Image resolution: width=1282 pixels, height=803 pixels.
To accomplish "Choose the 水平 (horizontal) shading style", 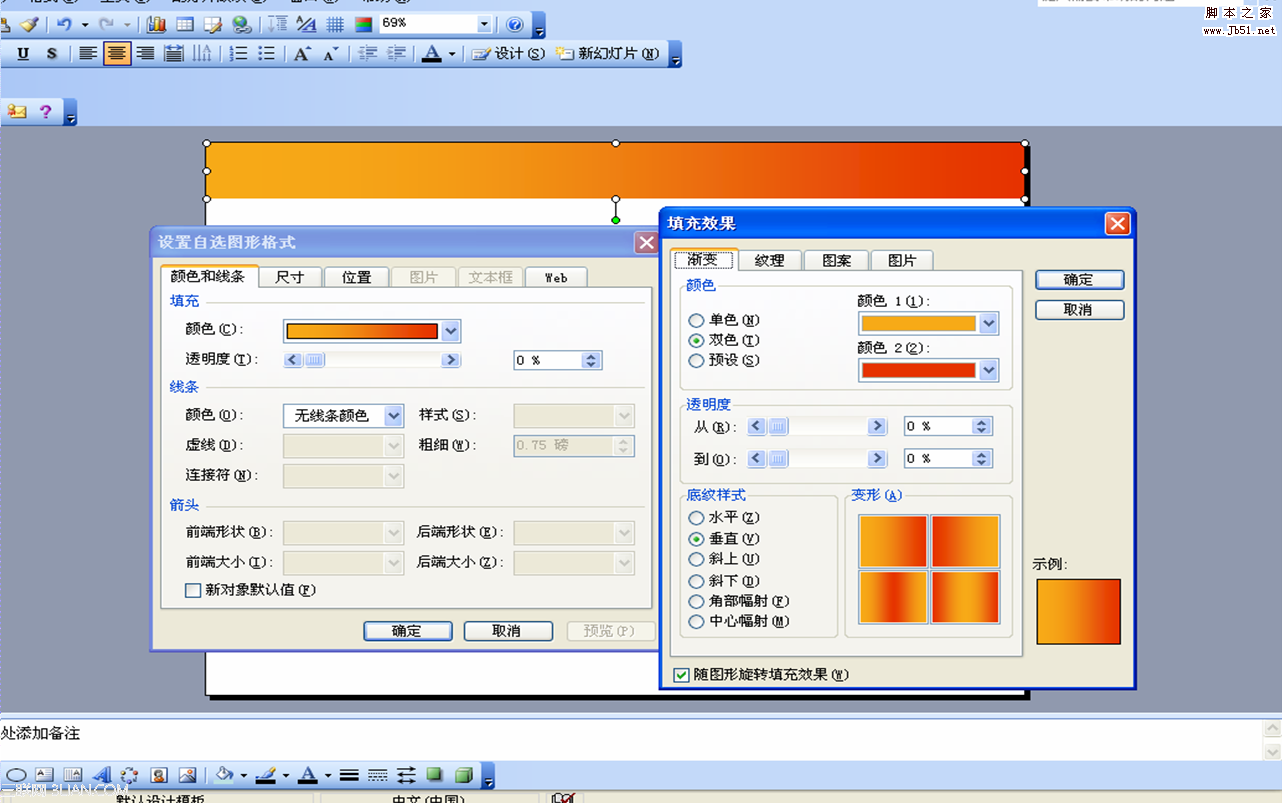I will click(x=697, y=518).
